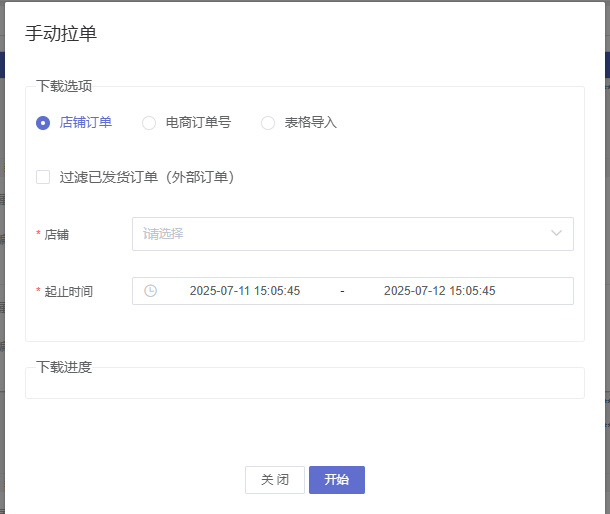
Task: Click the end time 2025-07-12 15:05:45
Action: (439, 291)
